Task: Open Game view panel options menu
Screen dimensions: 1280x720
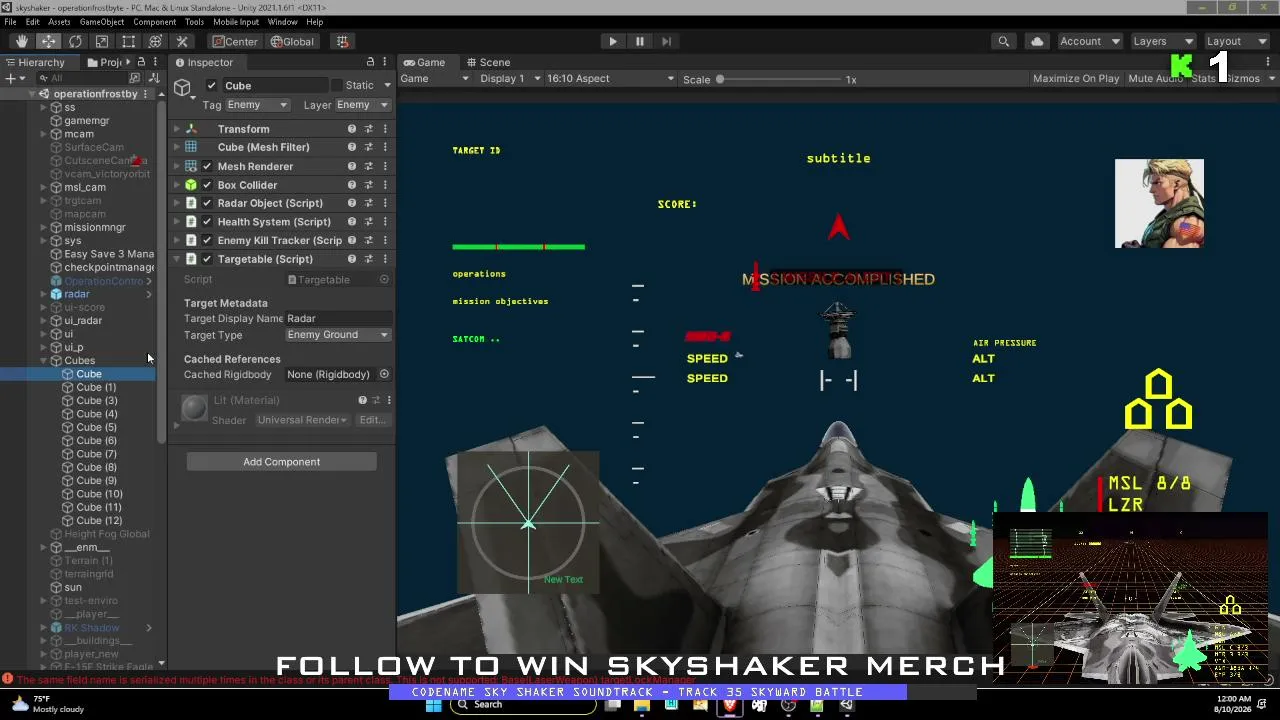Action: [1268, 62]
